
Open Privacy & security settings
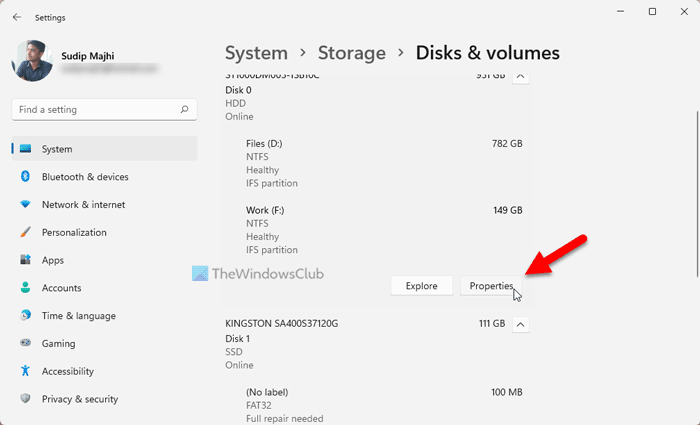tap(80, 399)
